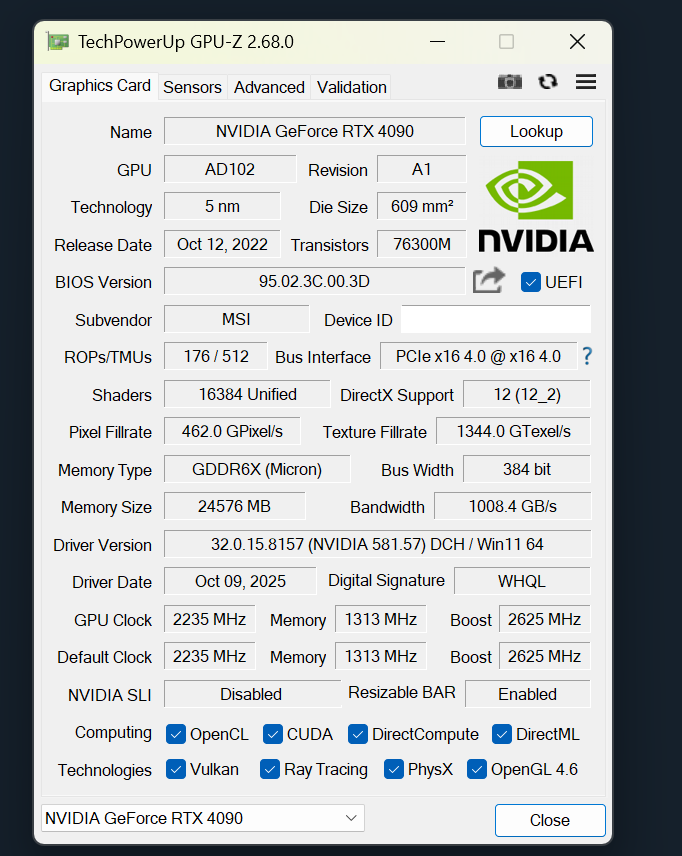Viewport: 682px width, 856px height.
Task: Toggle the Vulkan checkbox
Action: [176, 769]
